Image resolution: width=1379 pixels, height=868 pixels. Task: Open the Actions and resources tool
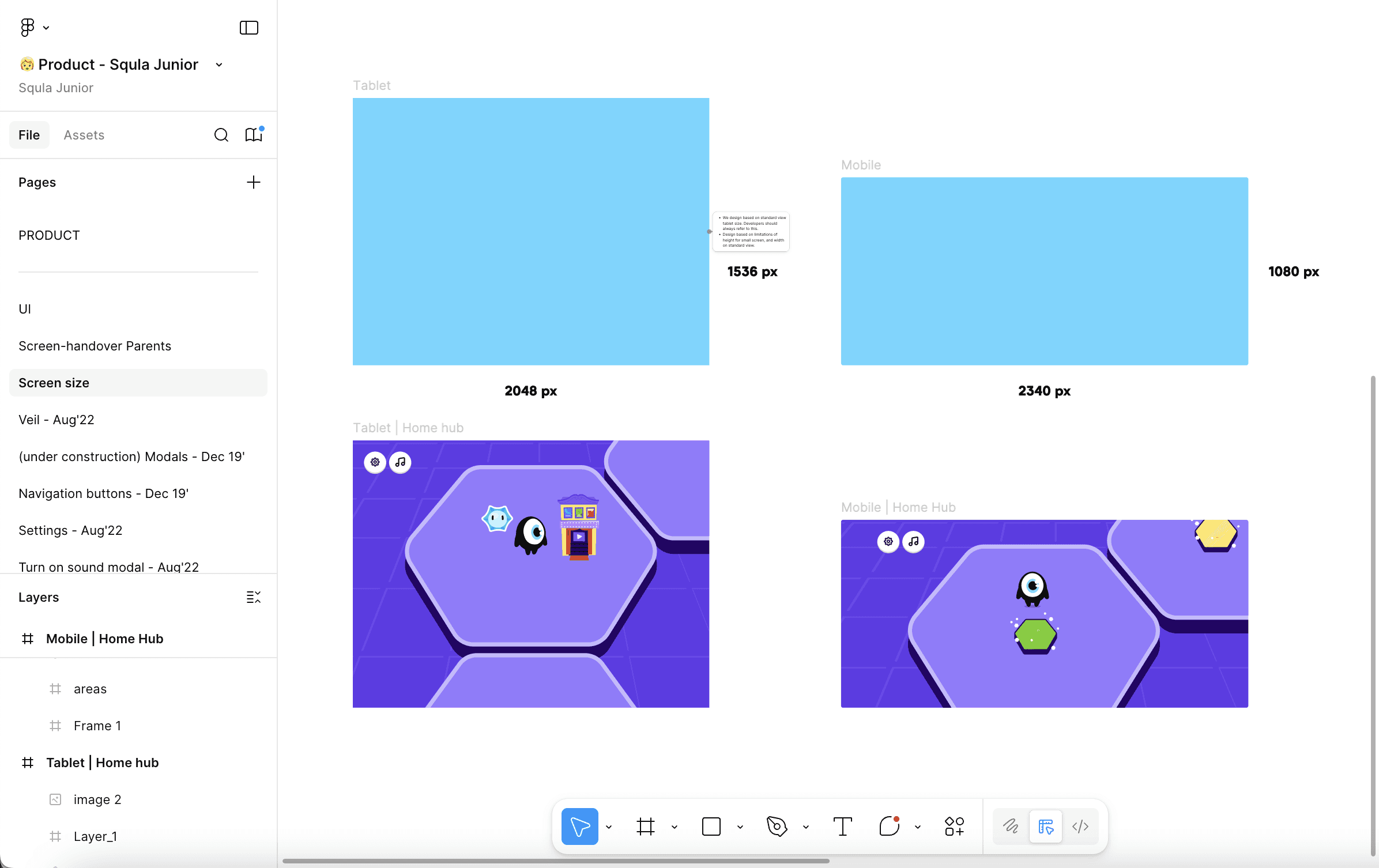coord(954,827)
